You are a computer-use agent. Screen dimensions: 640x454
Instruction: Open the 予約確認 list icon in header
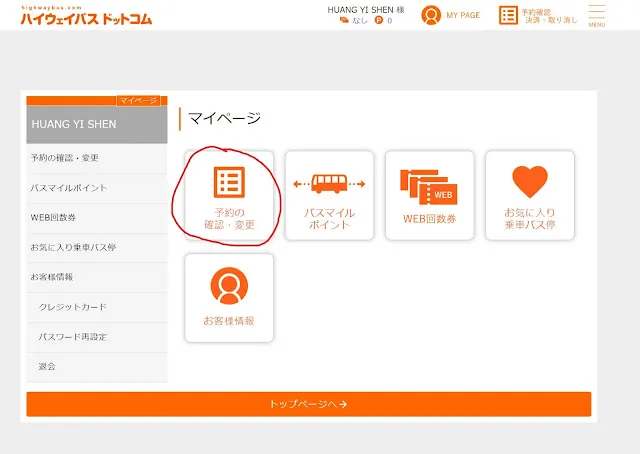coord(508,15)
